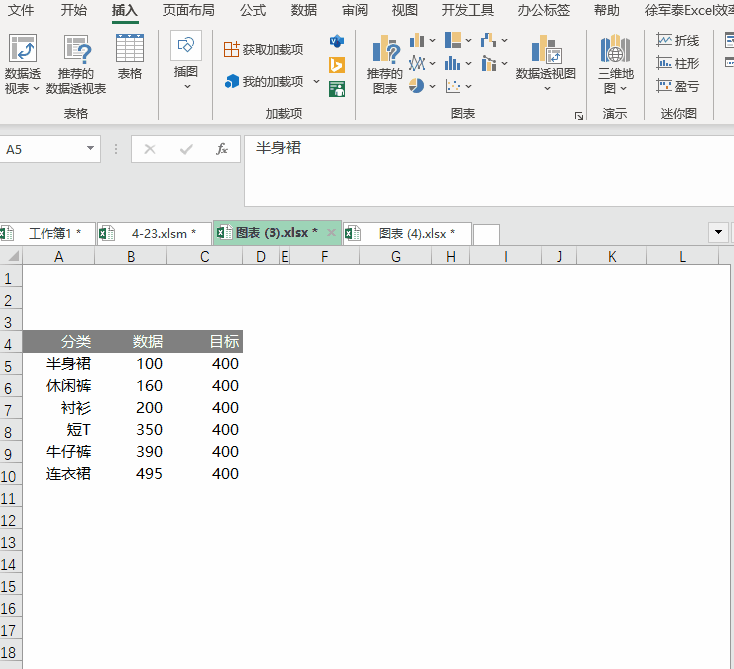Select cell with value 350

pyautogui.click(x=131, y=430)
